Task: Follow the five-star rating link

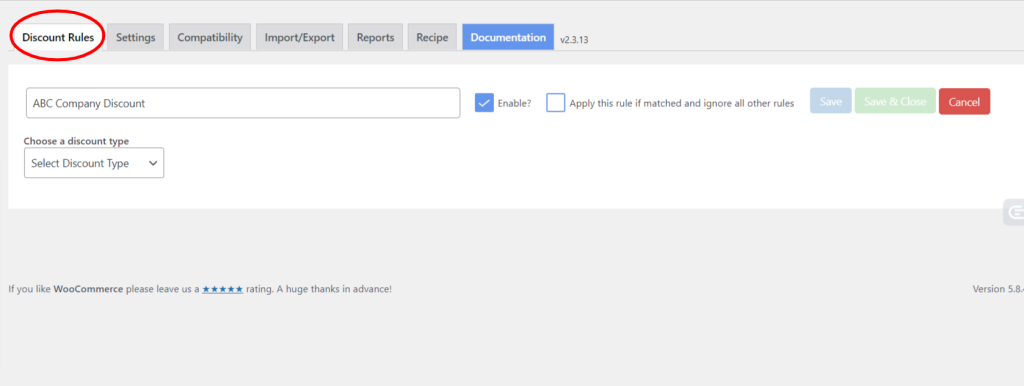Action: coord(223,289)
